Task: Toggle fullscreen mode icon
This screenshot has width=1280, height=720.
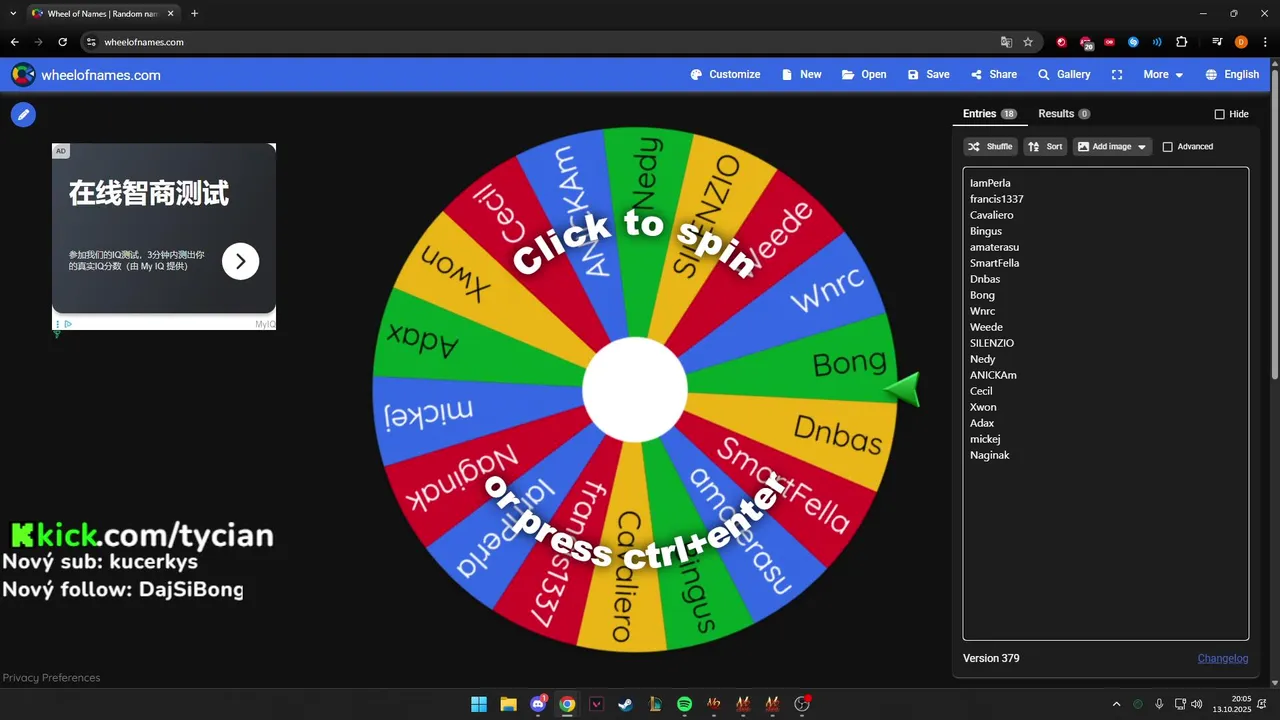Action: click(1117, 75)
